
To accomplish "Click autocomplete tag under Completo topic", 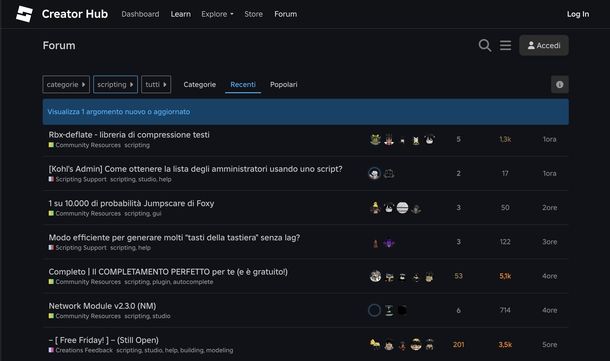I will tap(193, 282).
